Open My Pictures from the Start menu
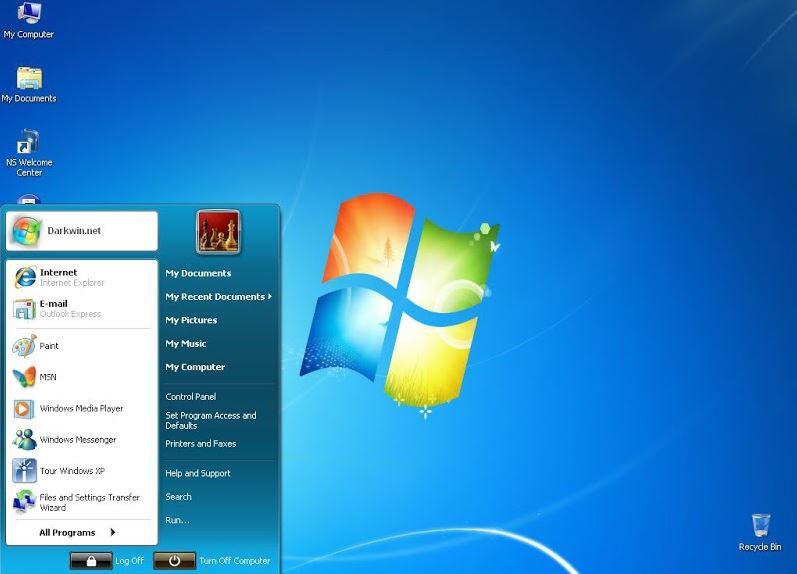Image resolution: width=797 pixels, height=574 pixels. [191, 320]
